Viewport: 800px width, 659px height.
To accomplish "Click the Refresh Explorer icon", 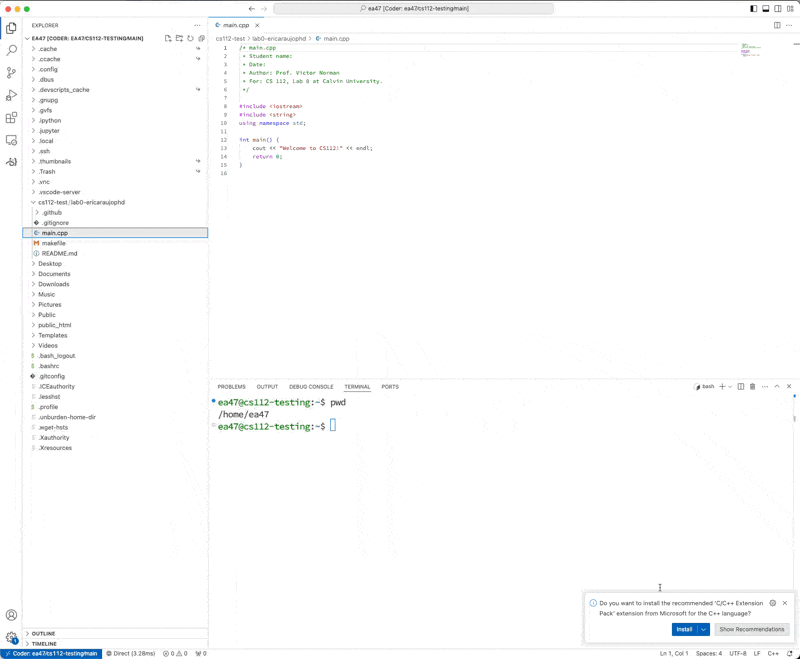I will (x=190, y=38).
